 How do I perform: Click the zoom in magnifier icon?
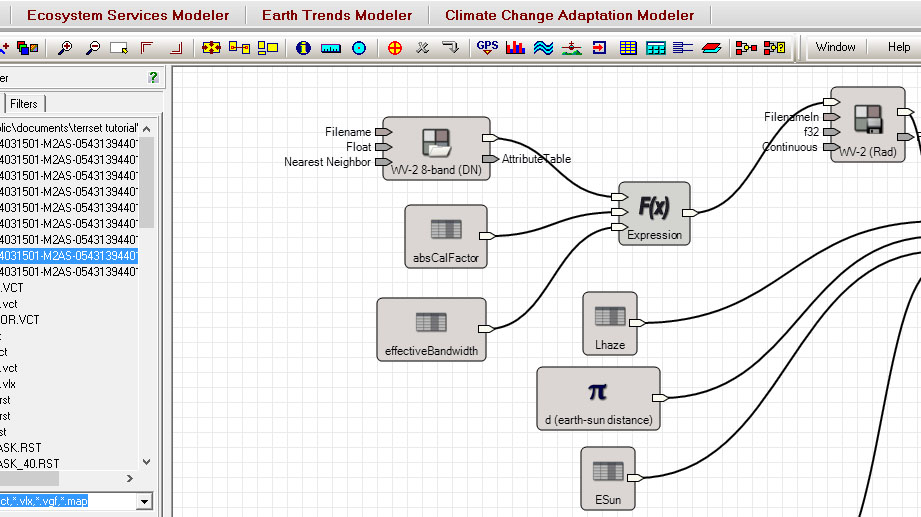pyautogui.click(x=65, y=47)
